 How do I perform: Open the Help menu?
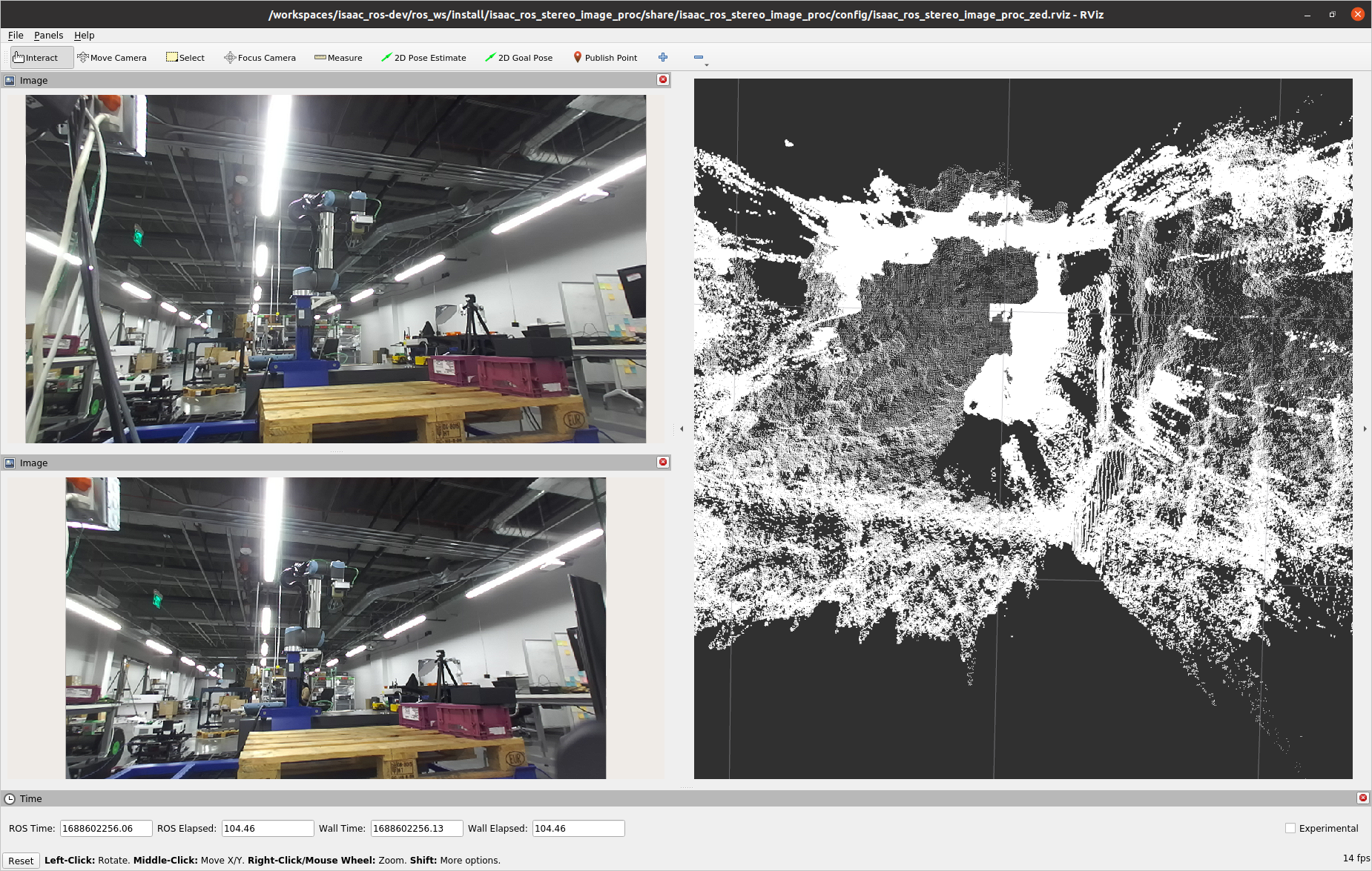84,35
